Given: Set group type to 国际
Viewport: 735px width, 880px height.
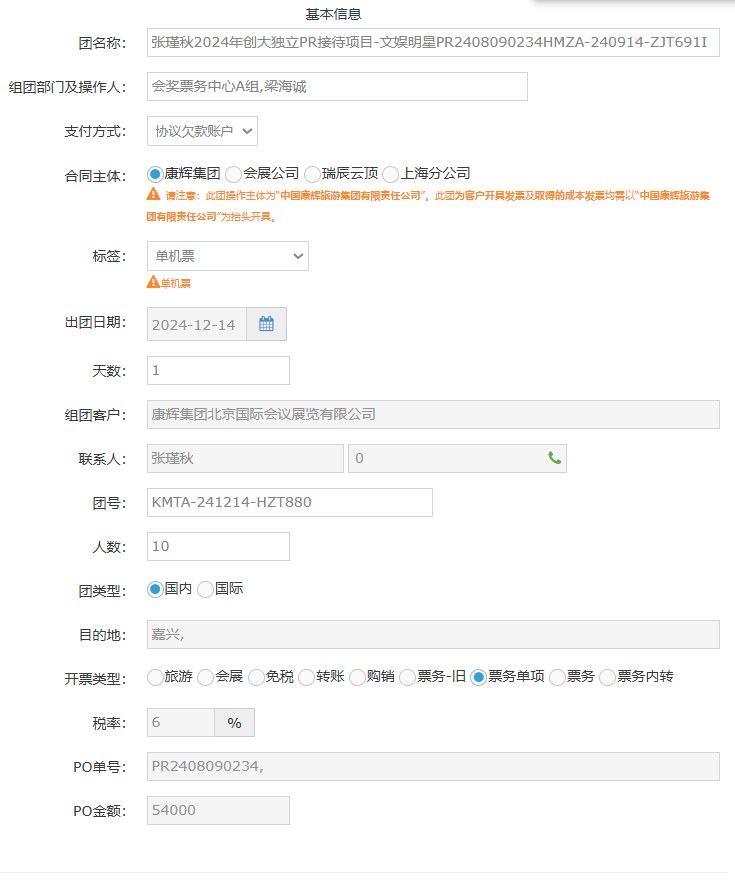Looking at the screenshot, I should coord(206,590).
